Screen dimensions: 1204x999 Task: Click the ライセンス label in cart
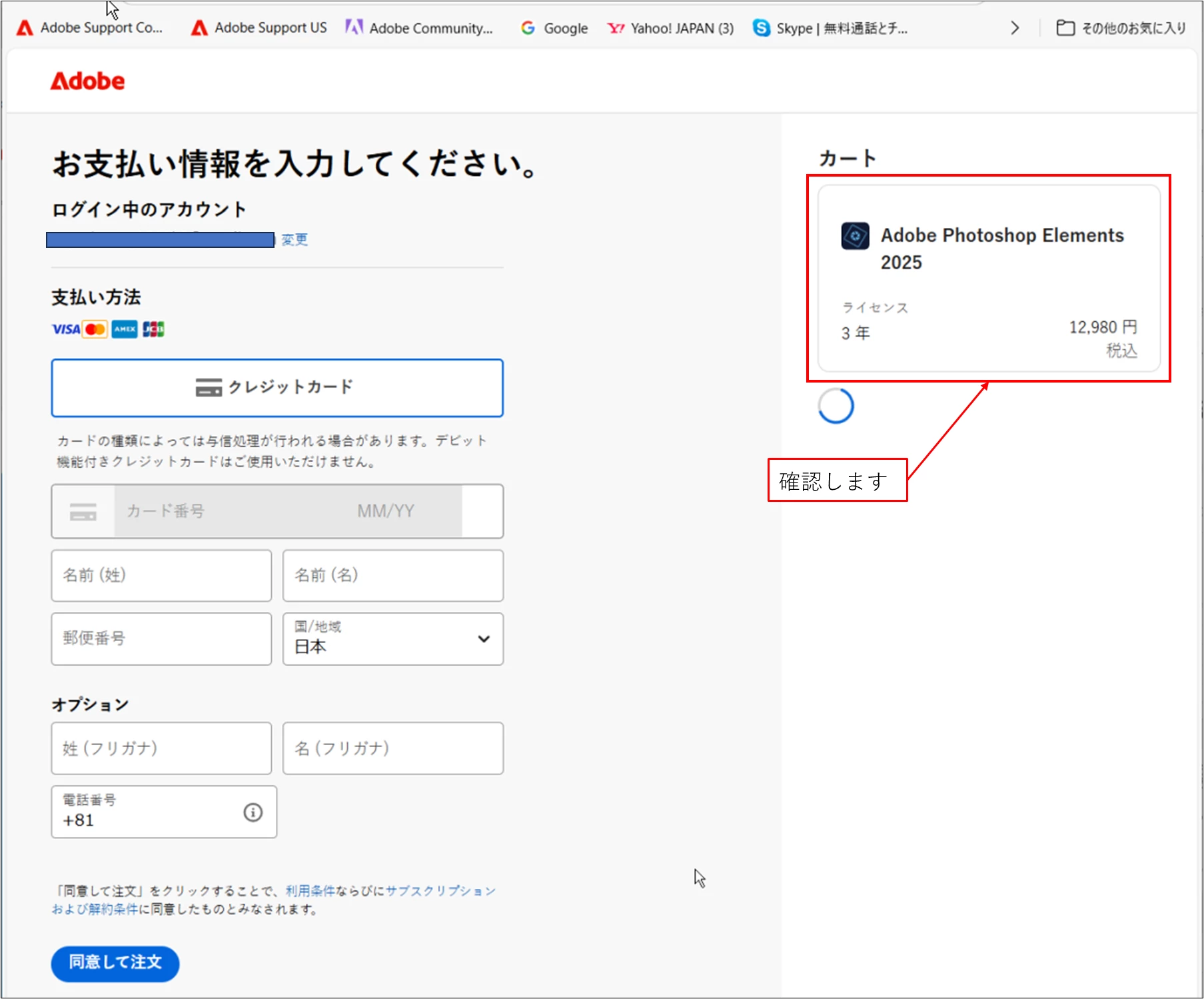875,307
